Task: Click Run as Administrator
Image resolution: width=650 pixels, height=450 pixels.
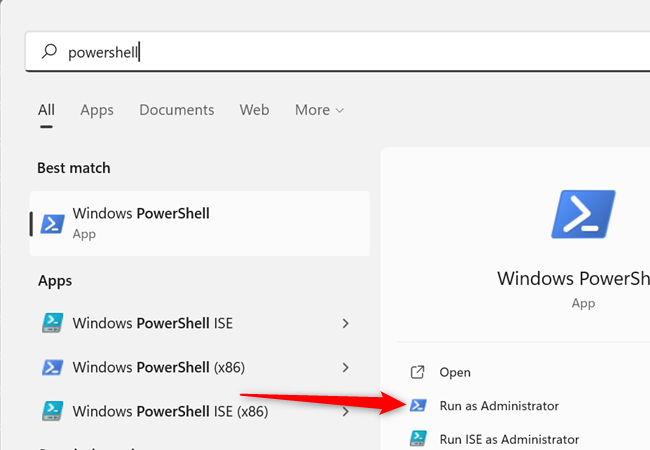Action: pyautogui.click(x=499, y=406)
